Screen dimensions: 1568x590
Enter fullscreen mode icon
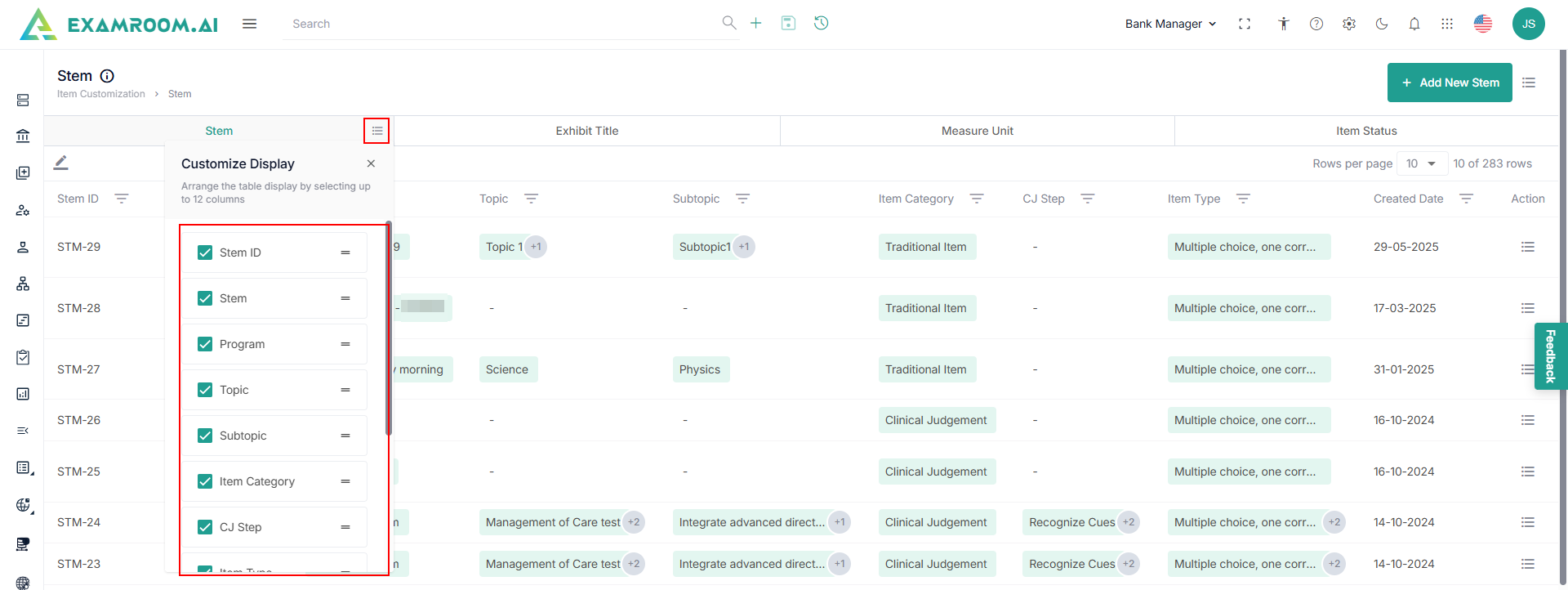point(1245,24)
